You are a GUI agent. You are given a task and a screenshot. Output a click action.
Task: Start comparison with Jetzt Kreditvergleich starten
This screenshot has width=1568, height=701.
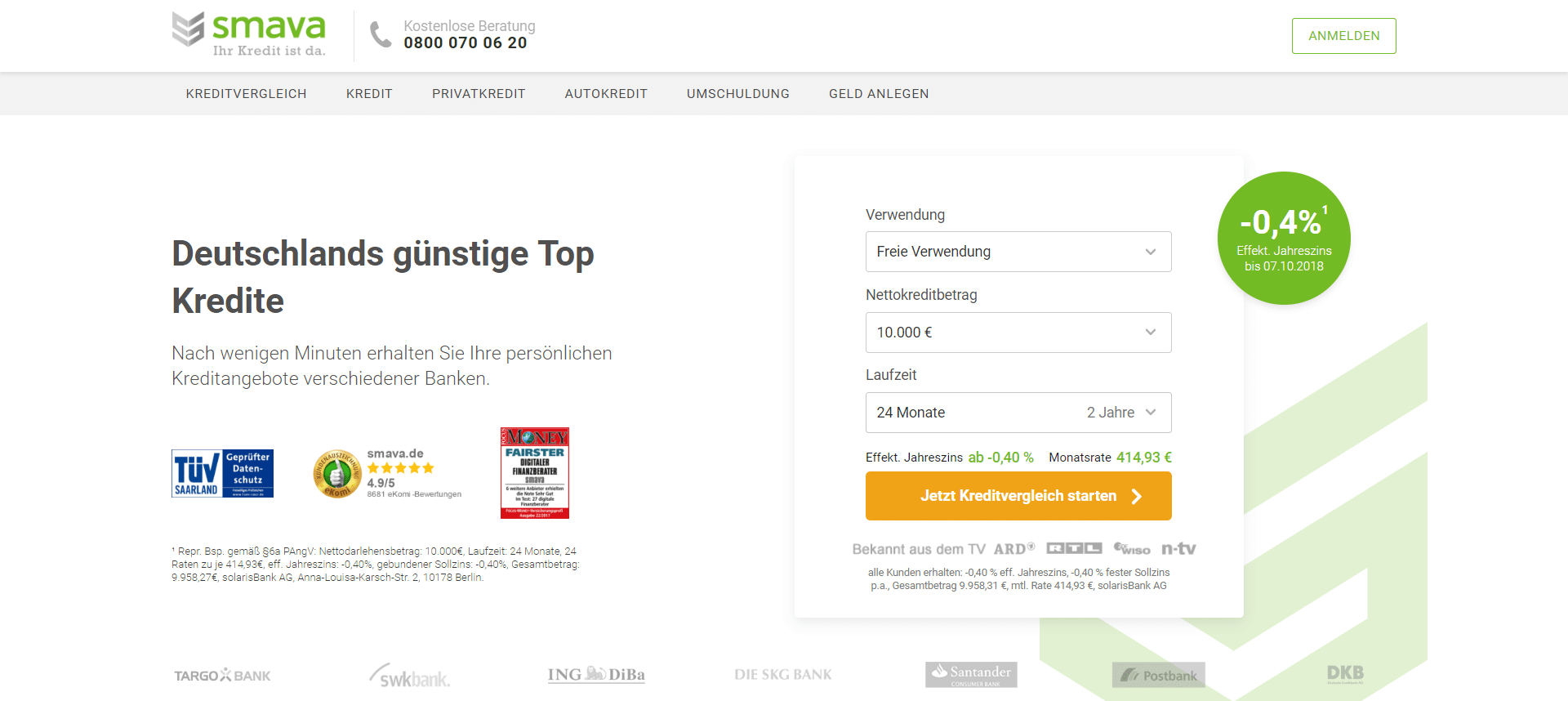pyautogui.click(x=1018, y=496)
